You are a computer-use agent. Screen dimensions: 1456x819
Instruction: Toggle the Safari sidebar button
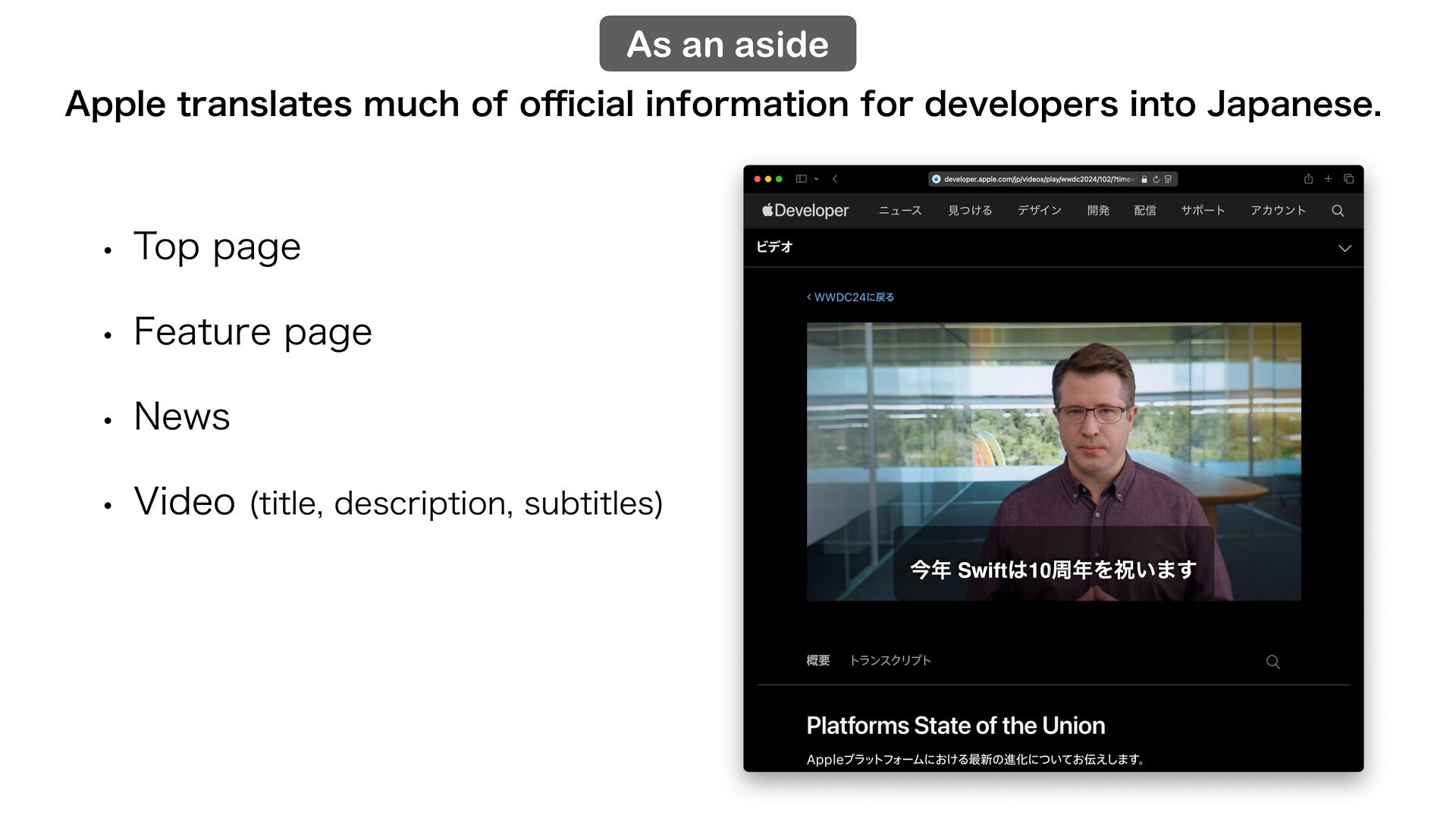[x=801, y=179]
